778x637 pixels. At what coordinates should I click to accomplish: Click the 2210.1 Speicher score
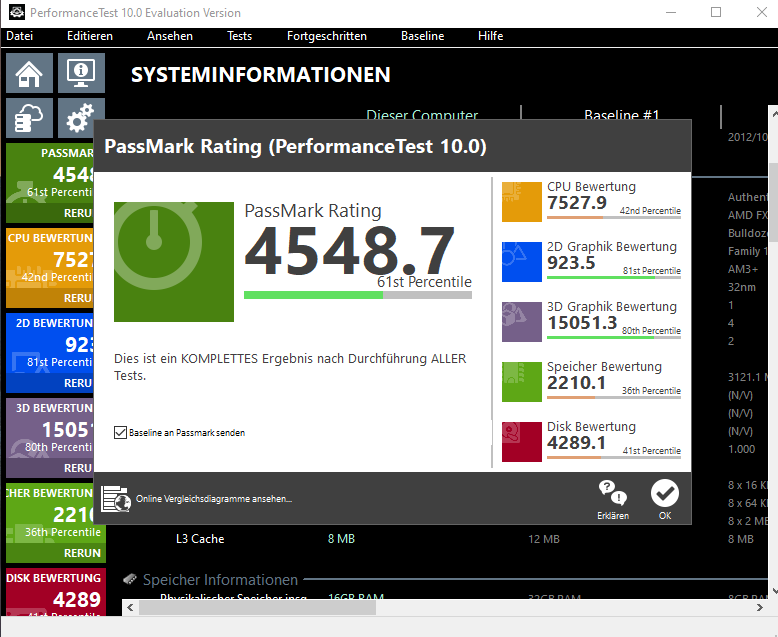click(576, 383)
